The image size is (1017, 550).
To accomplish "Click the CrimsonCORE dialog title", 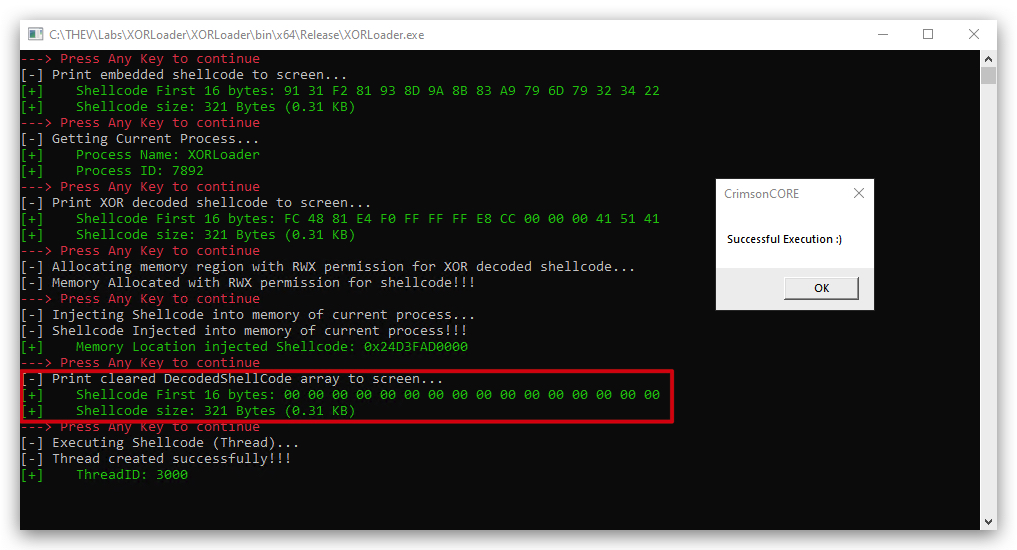I will (x=761, y=194).
